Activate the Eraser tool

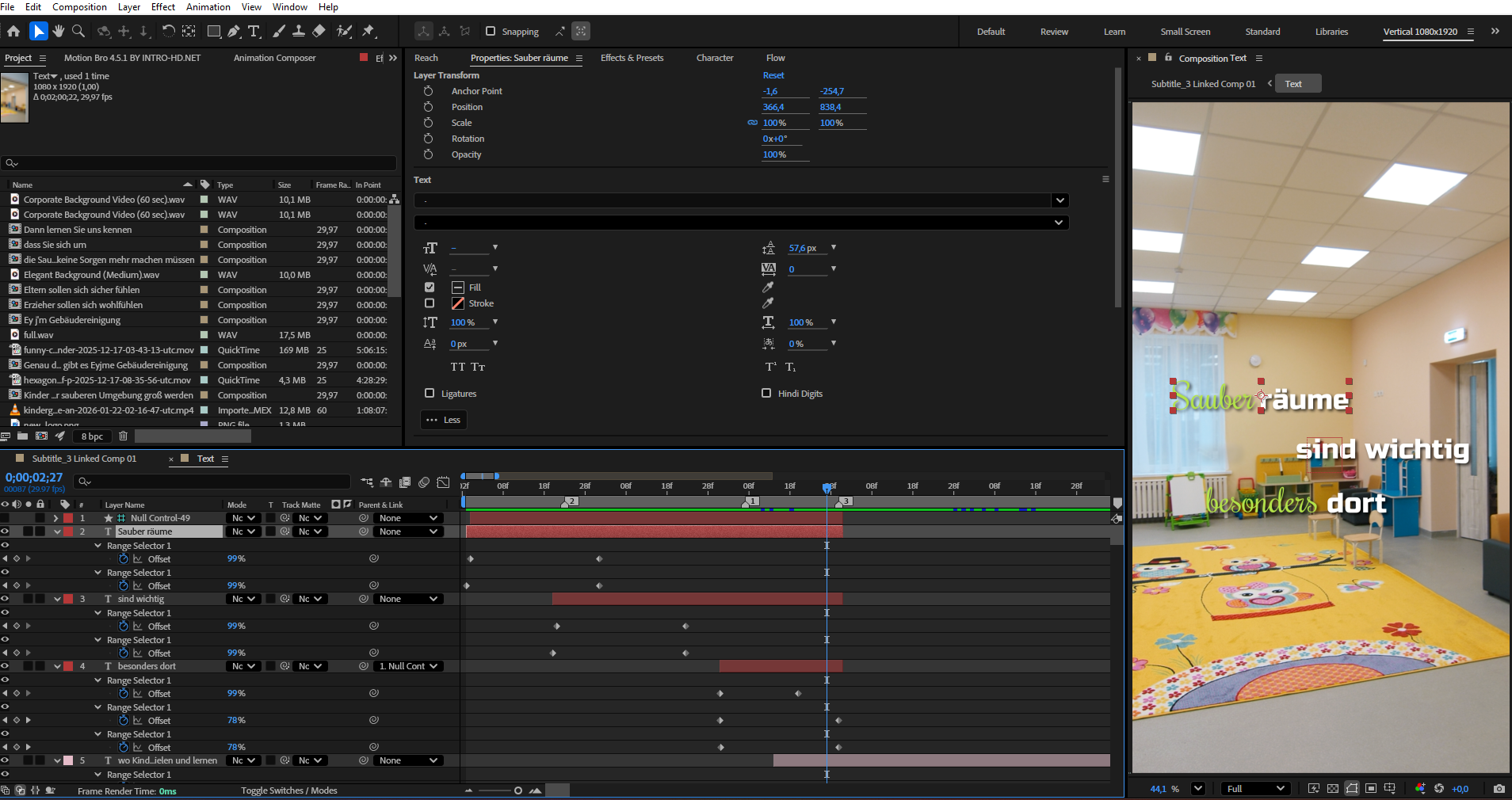click(319, 31)
